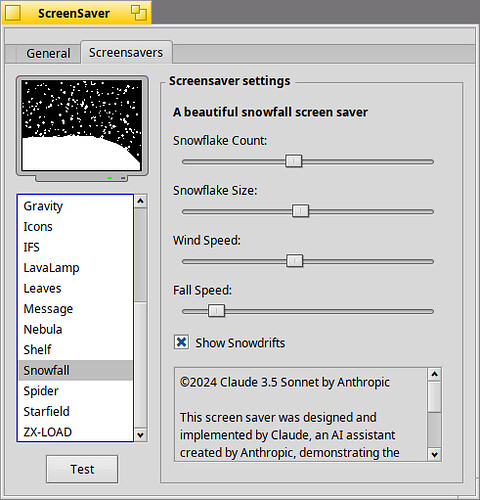
Task: Disable the Show Snowdrifts checkbox
Action: tap(182, 342)
